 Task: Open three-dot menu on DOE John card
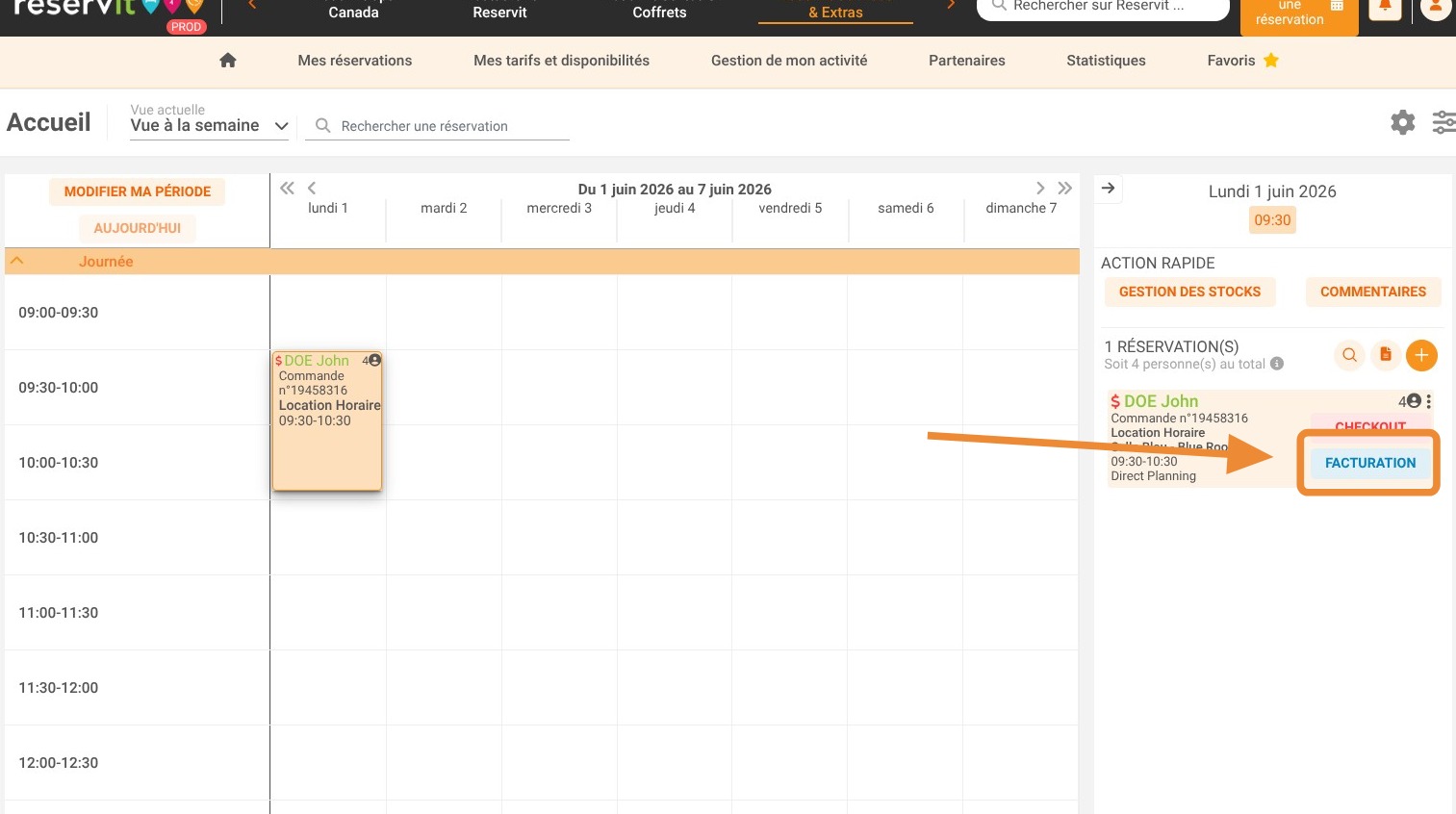[1429, 401]
